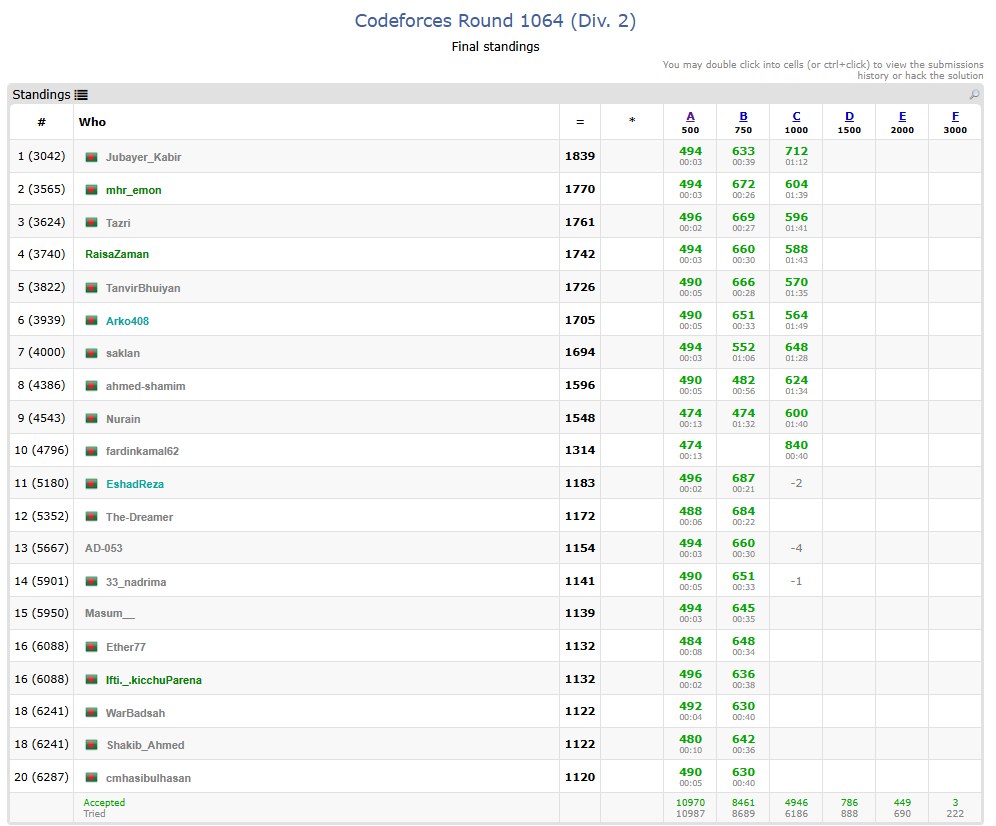Screen dimensions: 996x826
Task: Open WarBadsah's profile
Action: [x=135, y=713]
